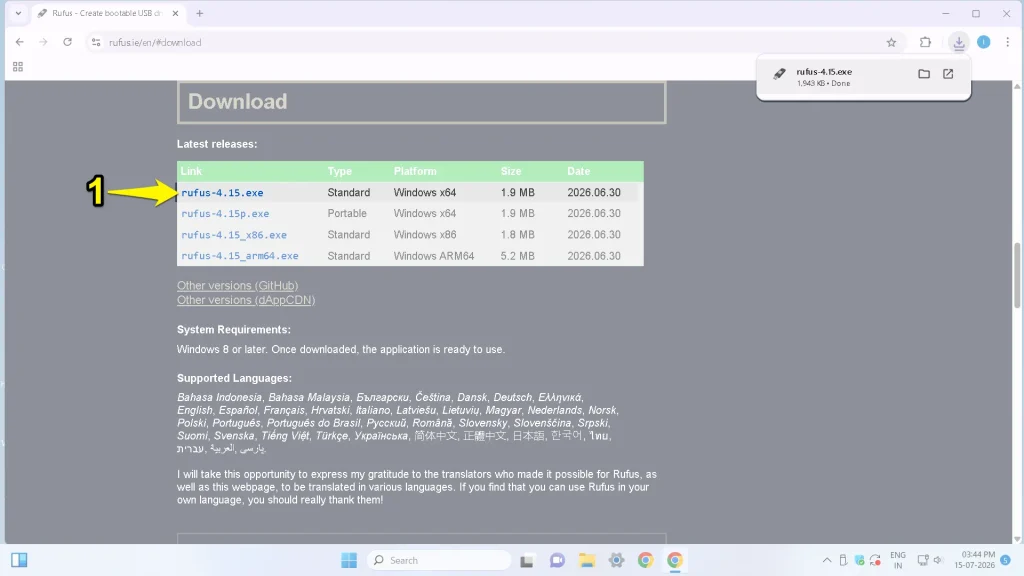Open the browser Downloads icon
The image size is (1024, 576).
959,42
